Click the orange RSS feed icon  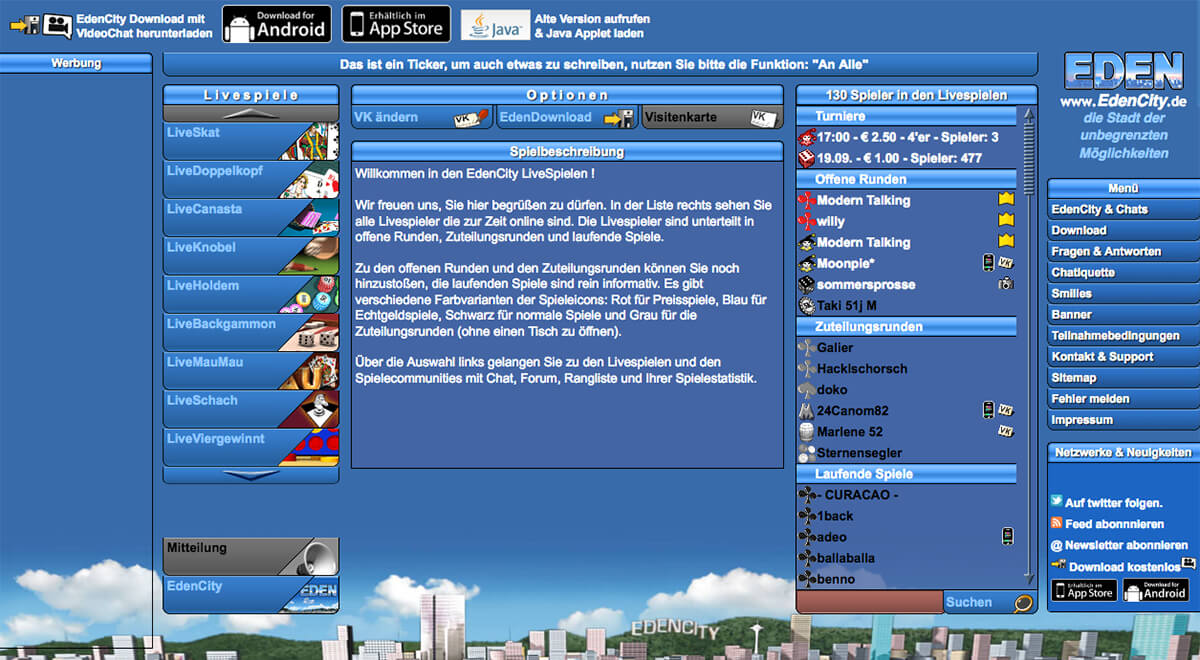click(1057, 523)
